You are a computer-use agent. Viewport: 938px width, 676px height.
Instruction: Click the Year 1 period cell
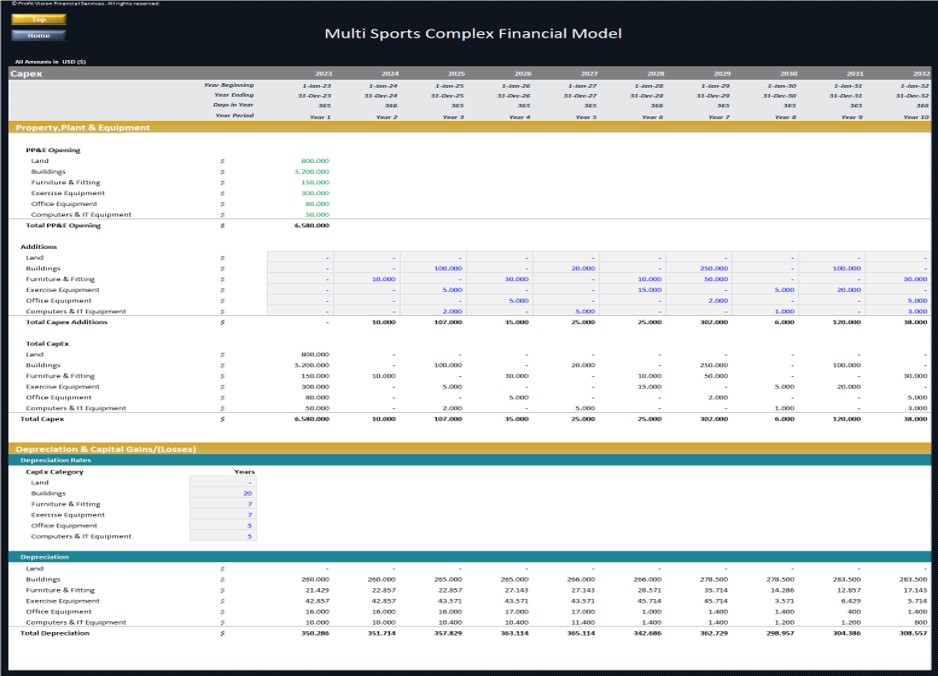pyautogui.click(x=320, y=117)
